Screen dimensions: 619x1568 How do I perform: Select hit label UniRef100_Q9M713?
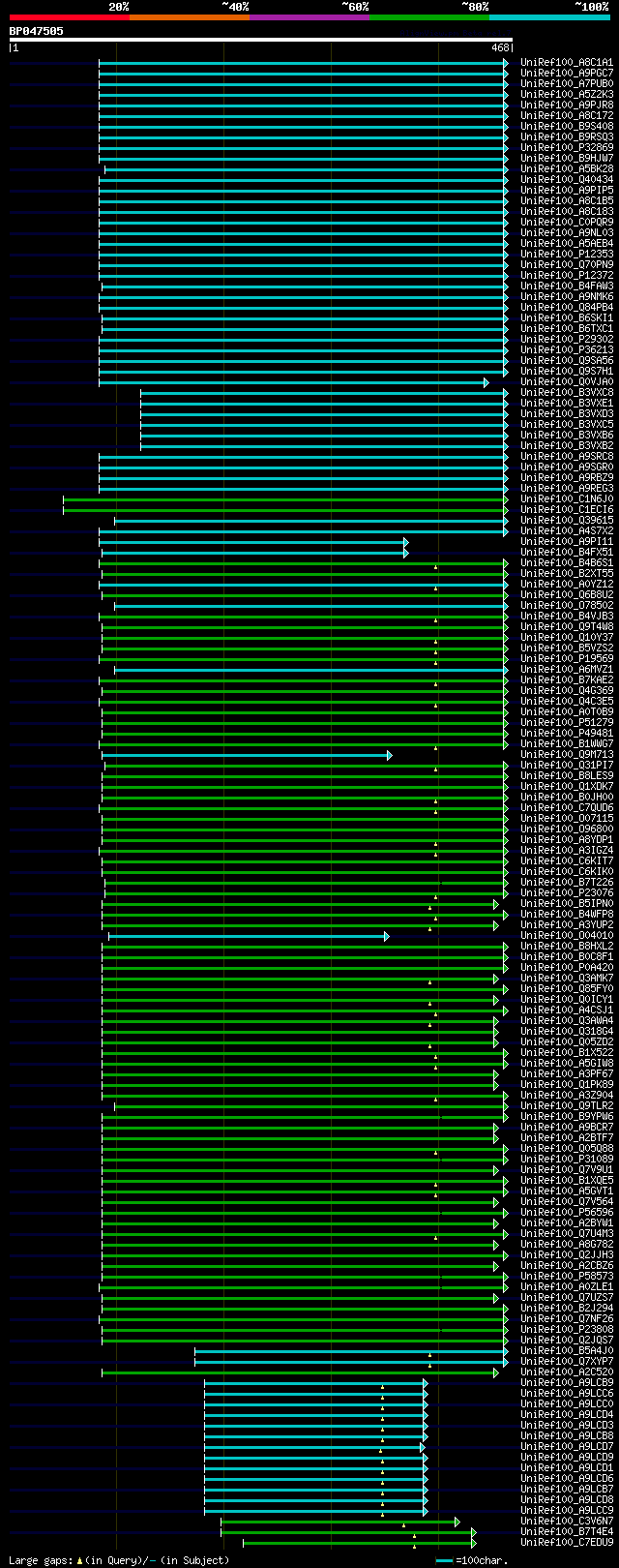click(567, 755)
